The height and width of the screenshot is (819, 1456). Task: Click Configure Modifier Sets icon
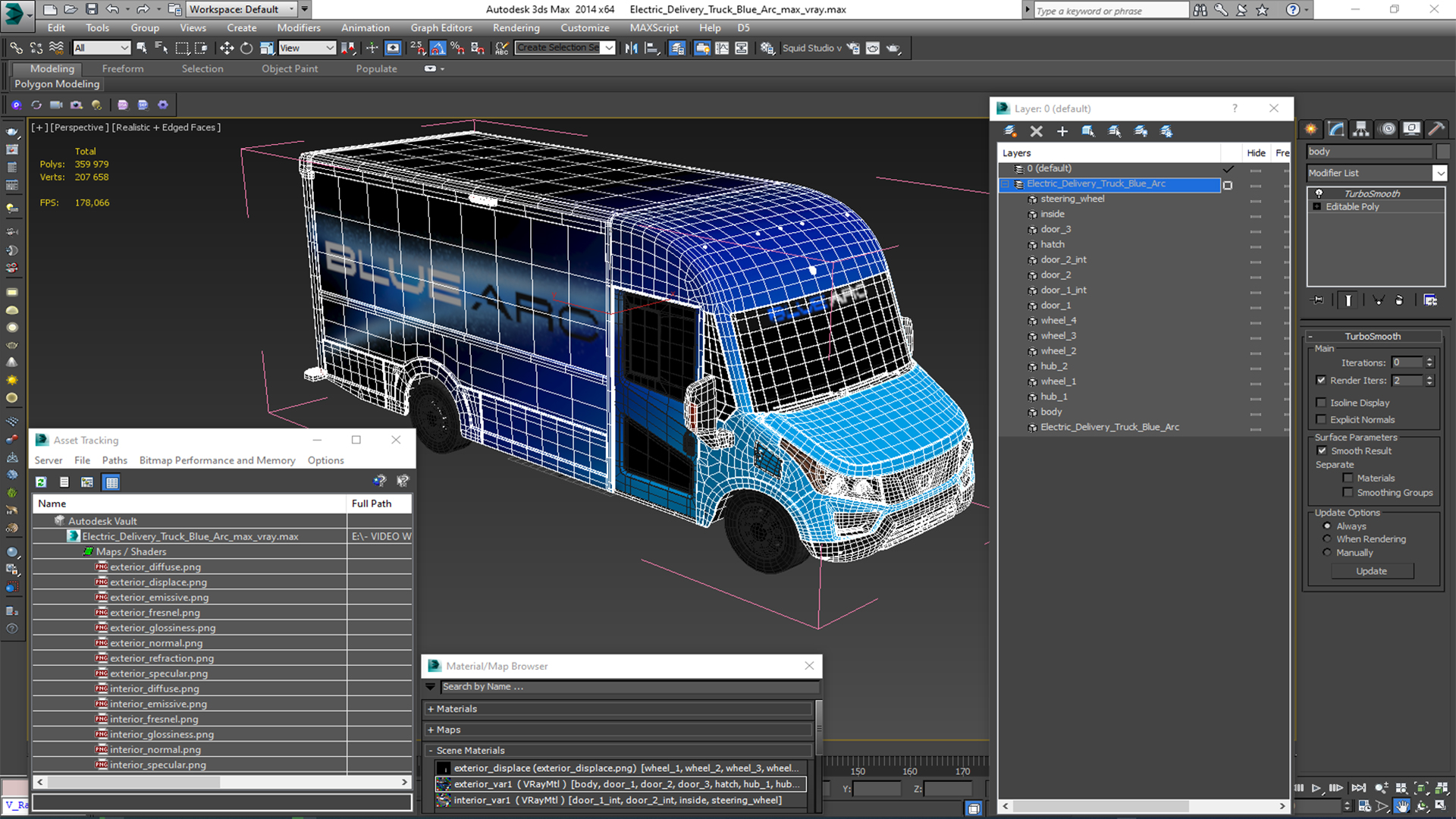pyautogui.click(x=1430, y=300)
